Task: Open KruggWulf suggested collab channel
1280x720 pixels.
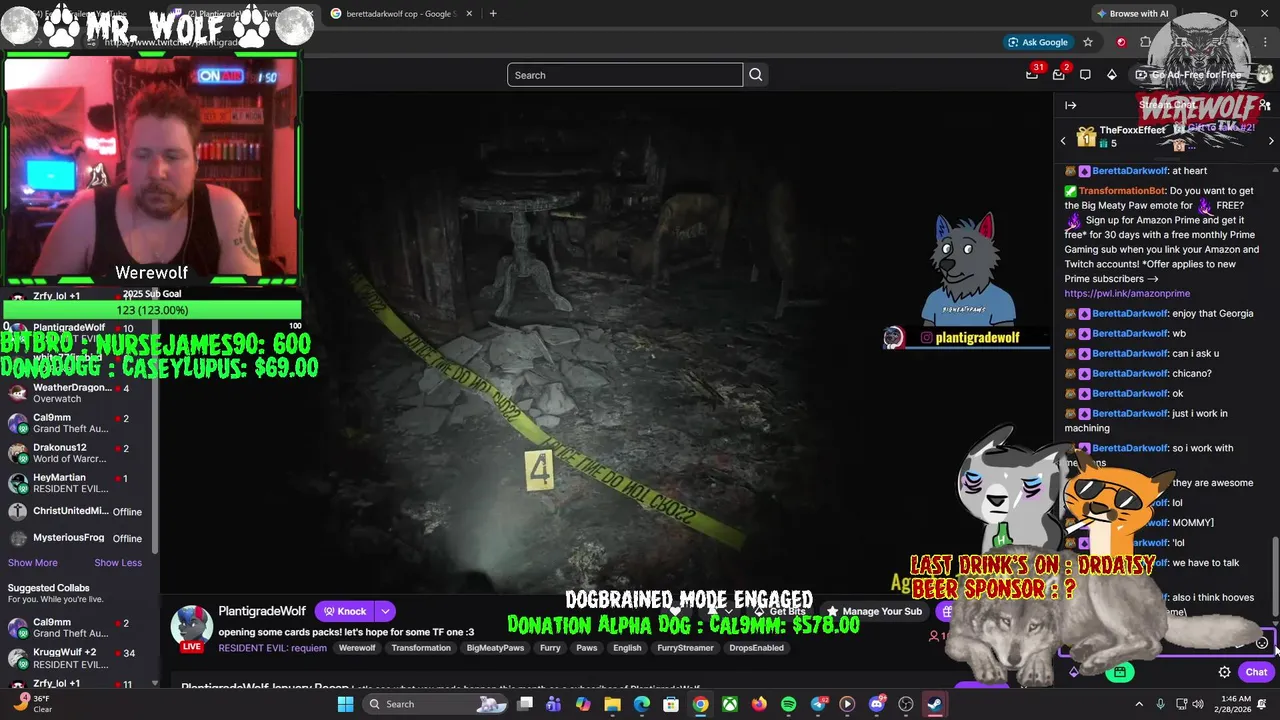Action: [75, 658]
